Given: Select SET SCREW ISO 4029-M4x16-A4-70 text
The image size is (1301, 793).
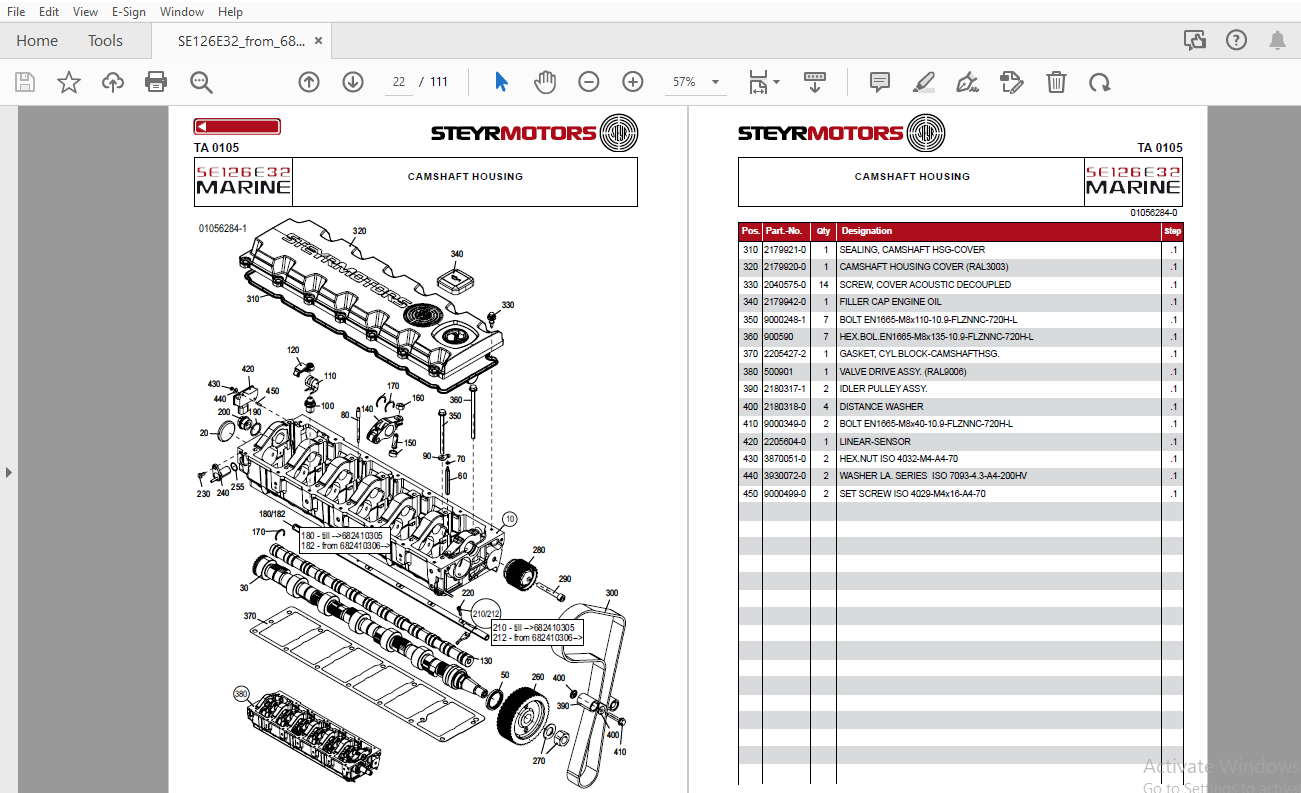Looking at the screenshot, I should tap(914, 494).
